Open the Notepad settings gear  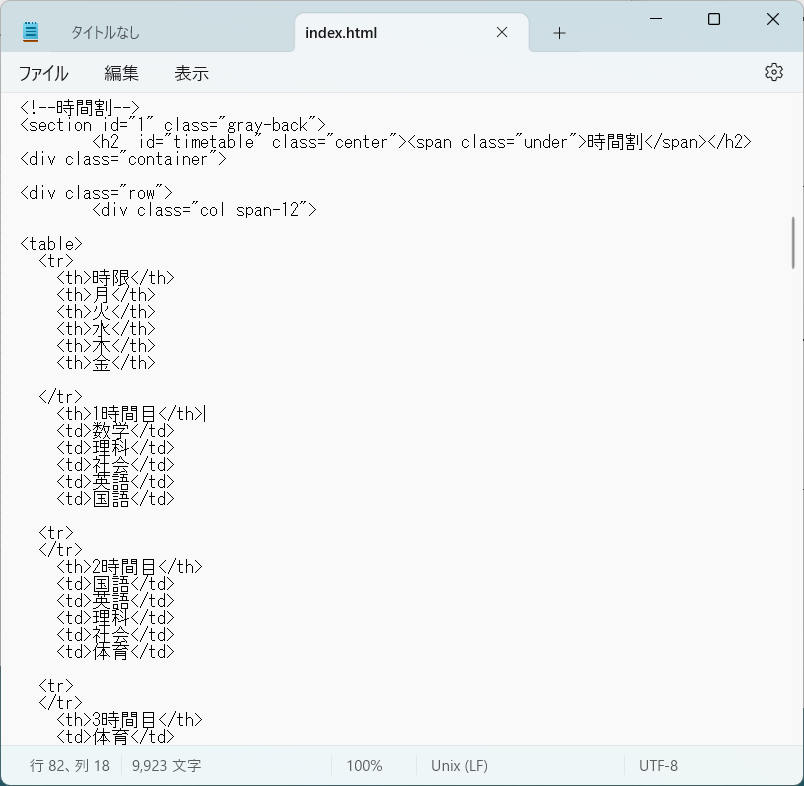[773, 71]
